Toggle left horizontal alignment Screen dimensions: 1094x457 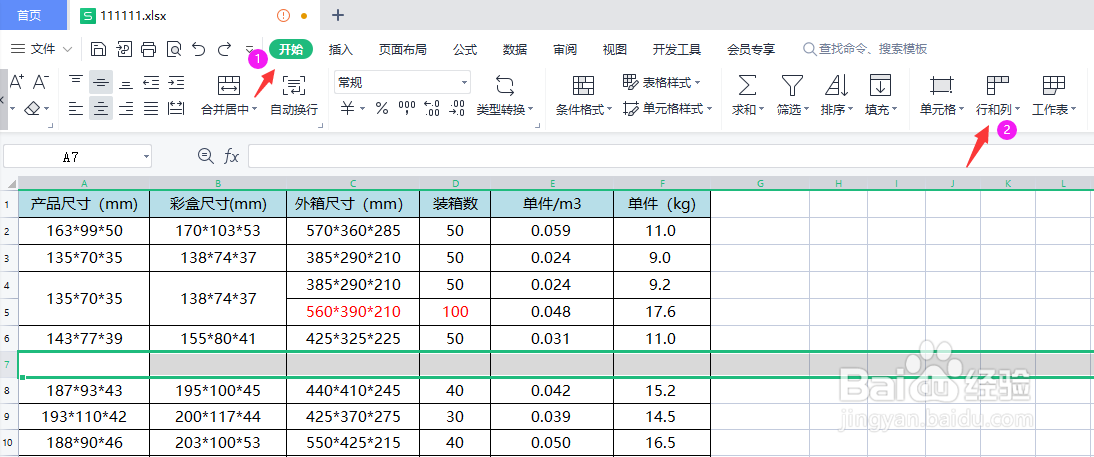tap(76, 108)
